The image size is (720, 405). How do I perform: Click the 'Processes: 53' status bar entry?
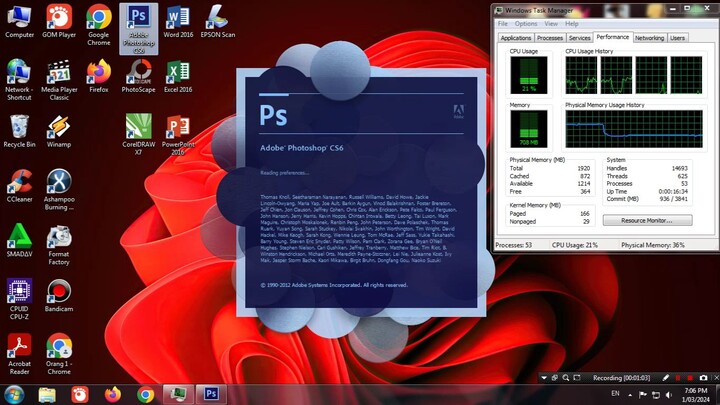(513, 245)
